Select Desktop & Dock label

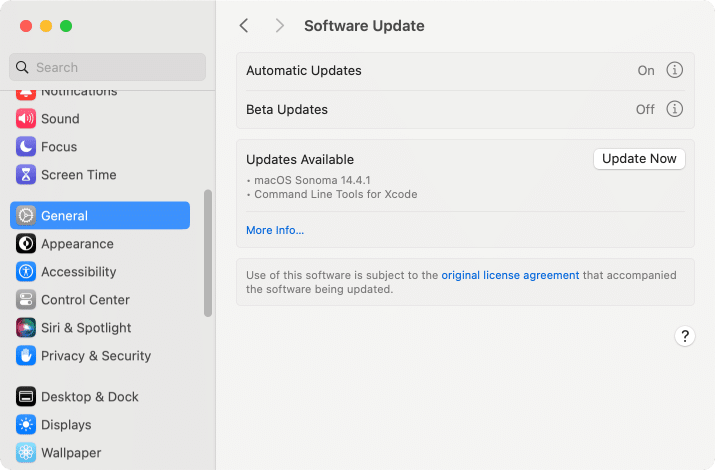click(x=89, y=397)
